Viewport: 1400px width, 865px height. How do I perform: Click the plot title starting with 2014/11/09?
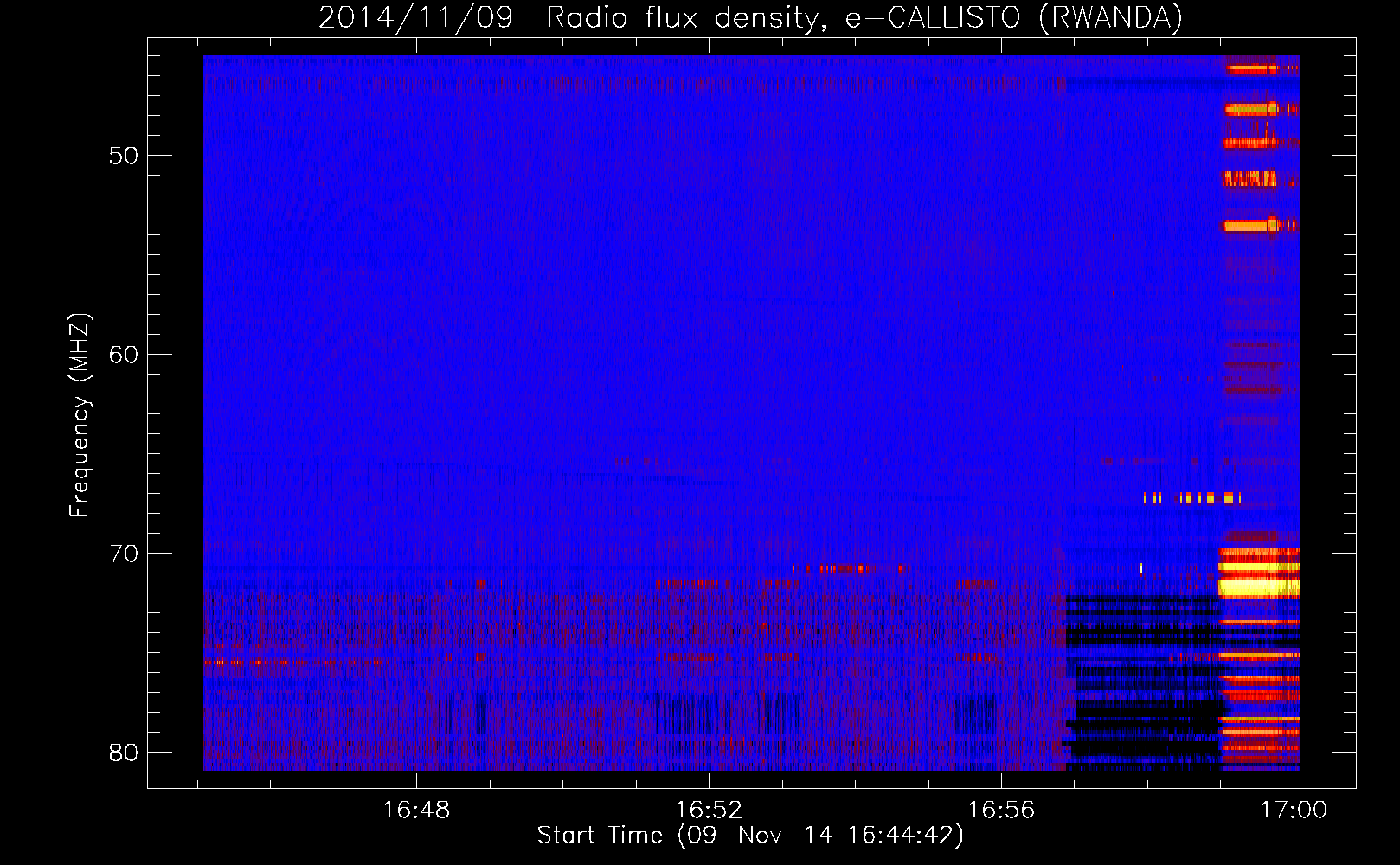(750, 17)
